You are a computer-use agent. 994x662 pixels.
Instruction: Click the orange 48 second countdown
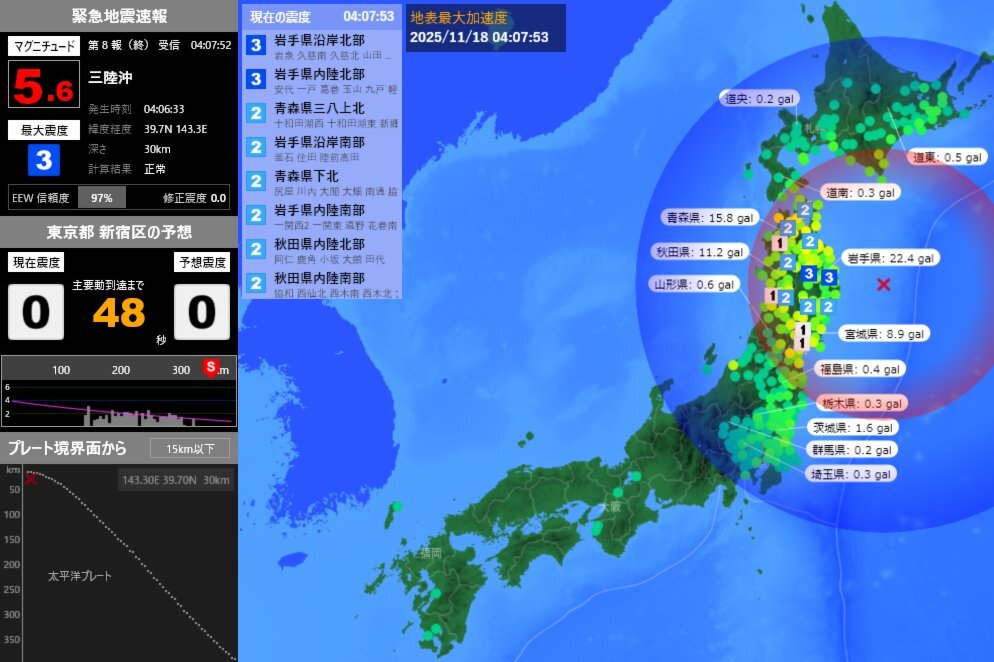(118, 311)
